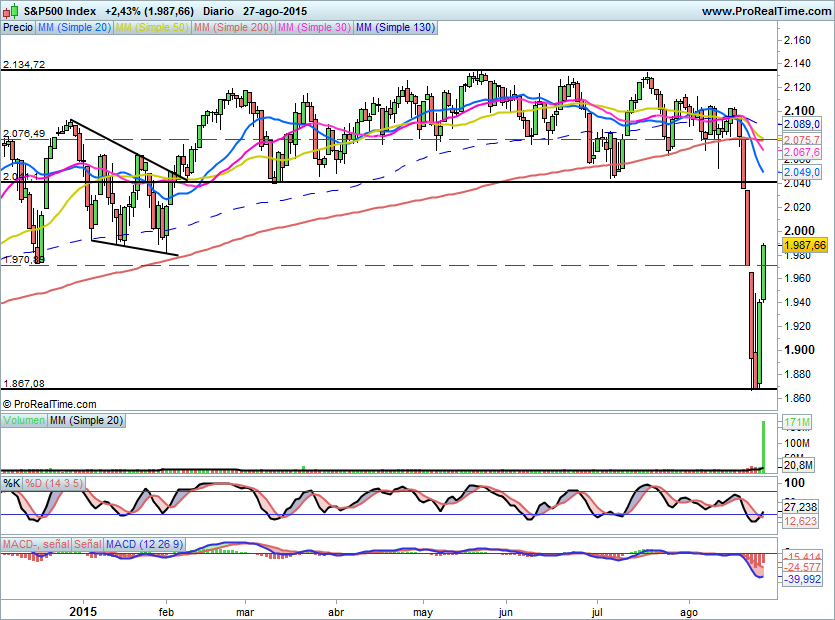Click the current price tag 1.987,66
Image resolution: width=835 pixels, height=620 pixels.
coord(805,245)
